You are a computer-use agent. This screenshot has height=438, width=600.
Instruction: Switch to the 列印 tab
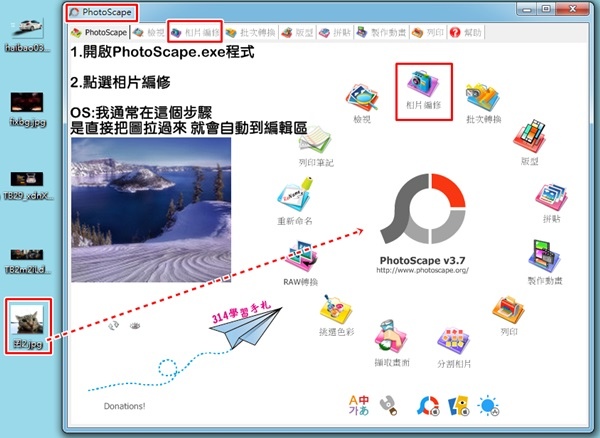428,33
